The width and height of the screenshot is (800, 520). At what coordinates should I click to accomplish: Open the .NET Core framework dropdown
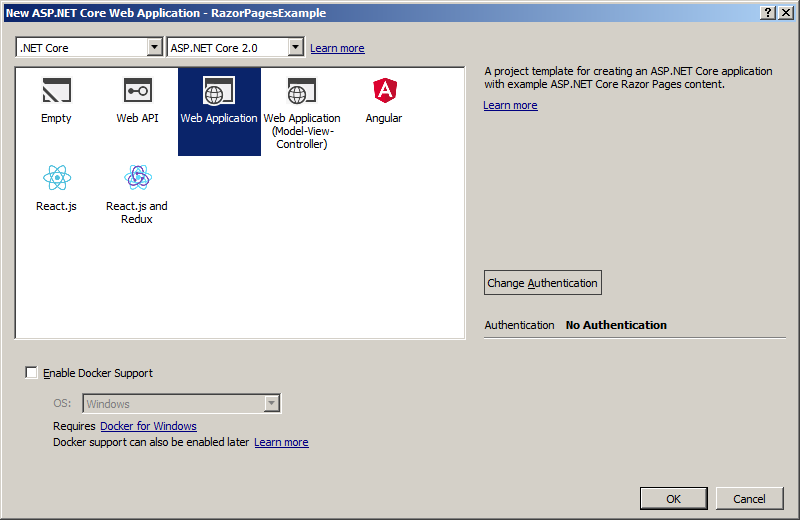[x=154, y=47]
